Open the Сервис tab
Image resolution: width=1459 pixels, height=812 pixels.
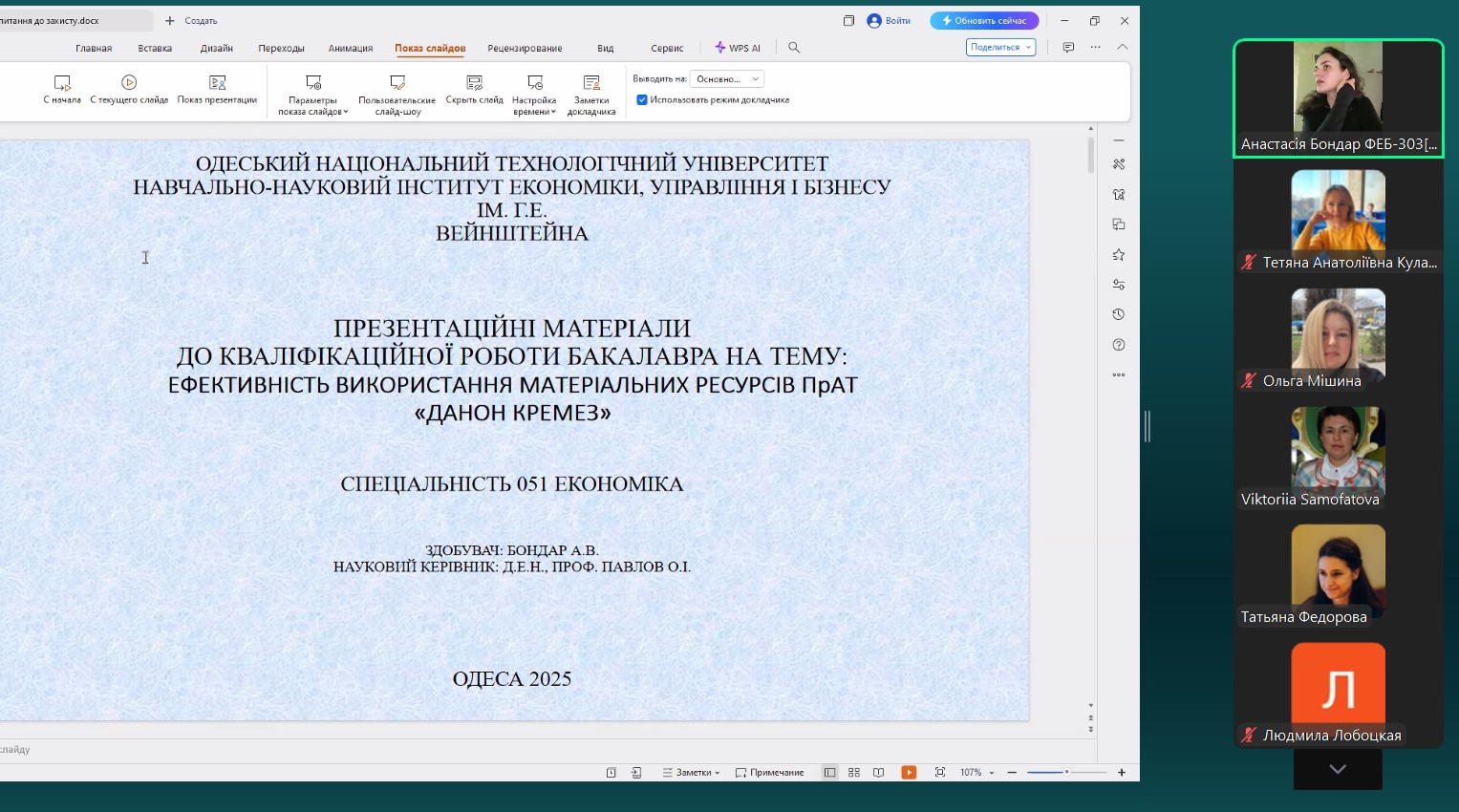click(x=667, y=48)
